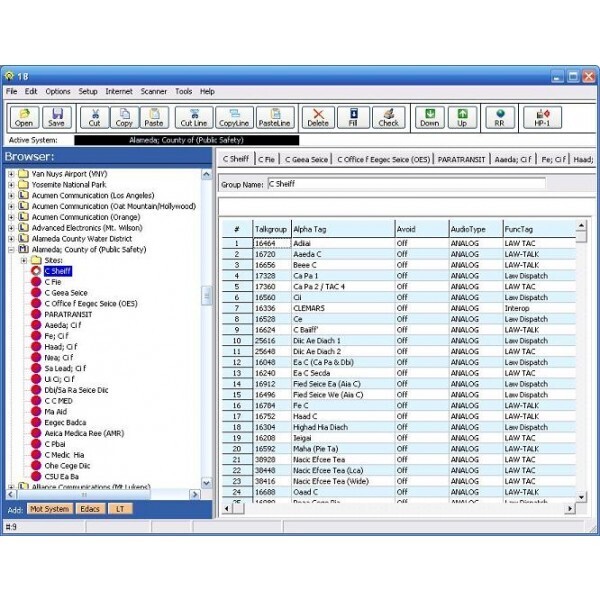Expand the Sites folder node
This screenshot has width=600, height=600.
pyautogui.click(x=24, y=260)
